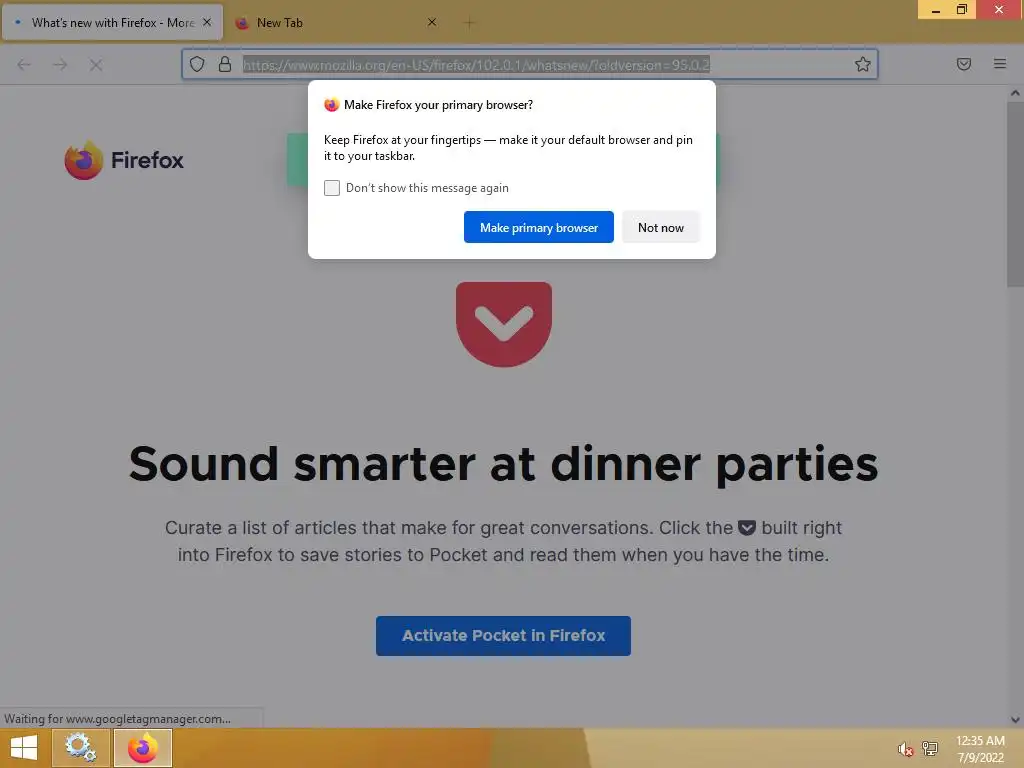Click the large Pocket logo image
Screen dimensions: 1024x768
[x=504, y=324]
